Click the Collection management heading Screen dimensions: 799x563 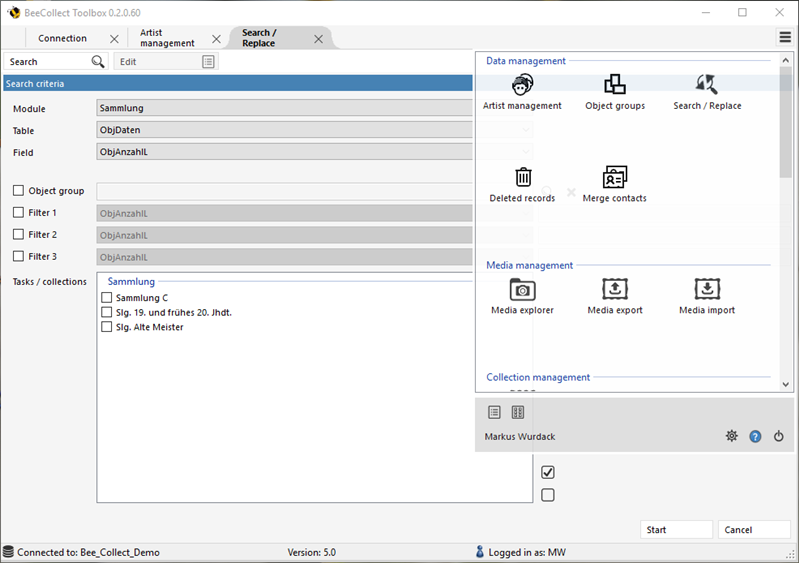[x=538, y=377]
